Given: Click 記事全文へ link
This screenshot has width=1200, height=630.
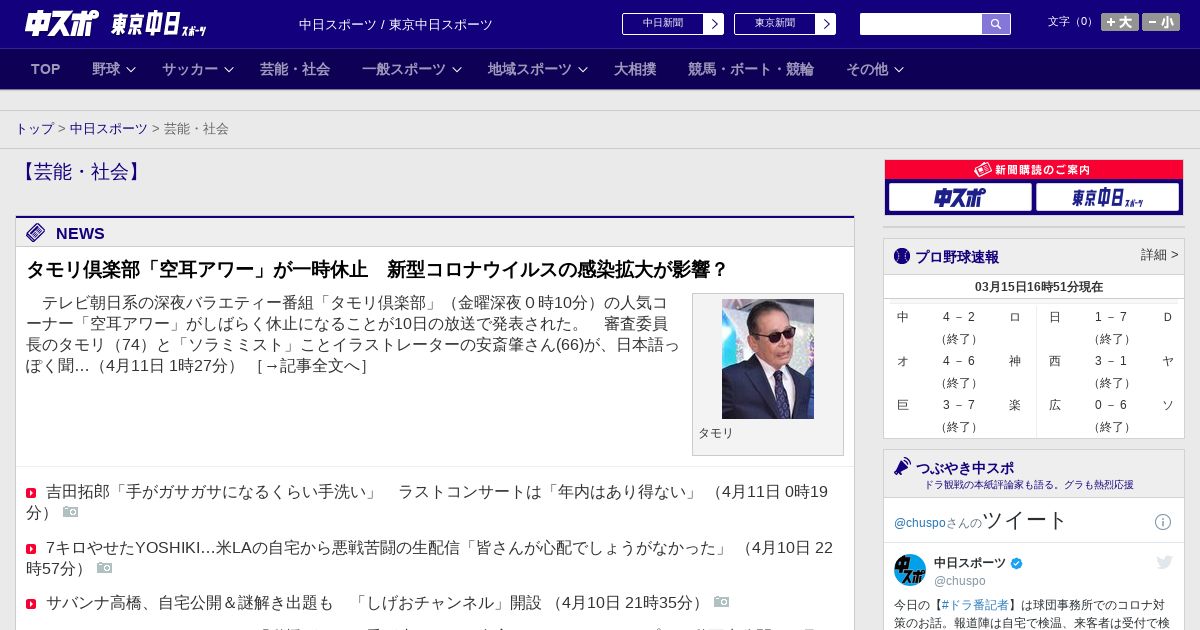Looking at the screenshot, I should (312, 366).
